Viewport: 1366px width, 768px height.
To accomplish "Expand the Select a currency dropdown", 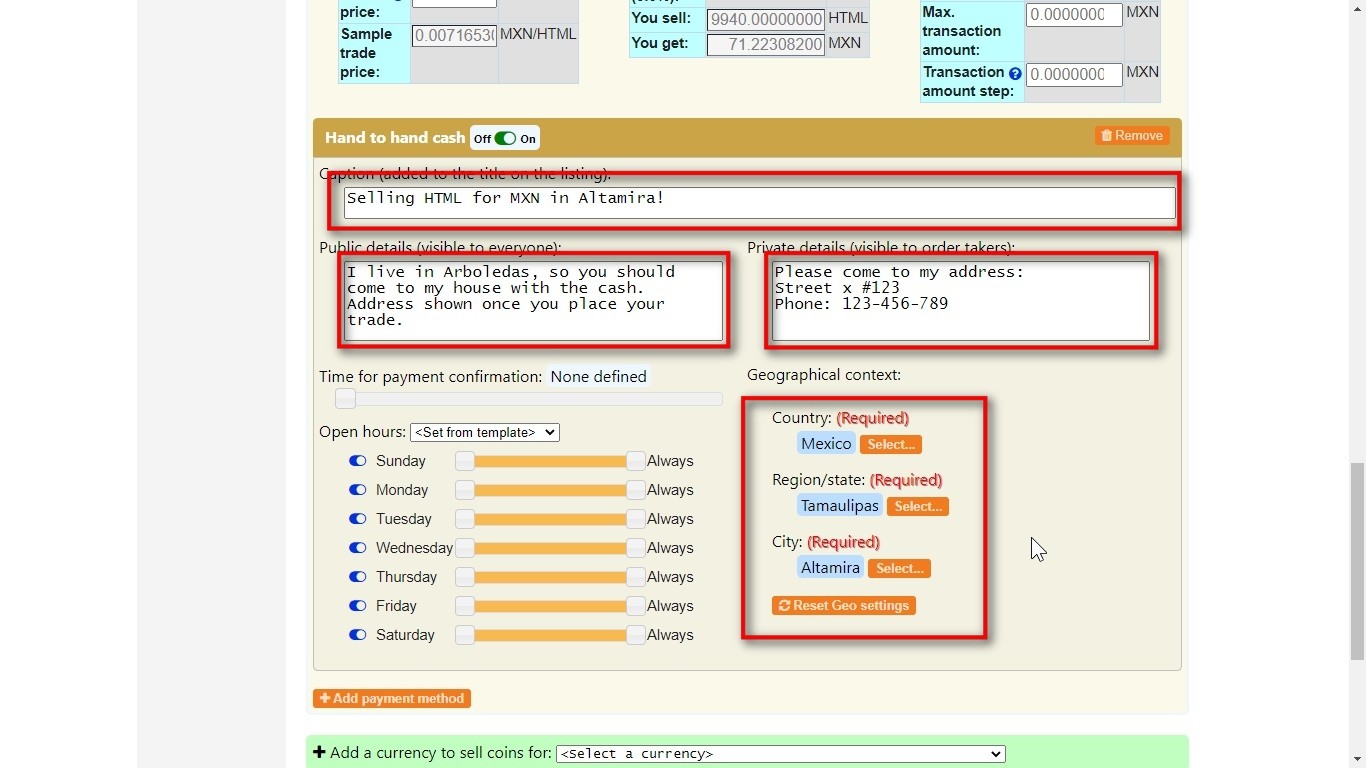I will coord(780,754).
